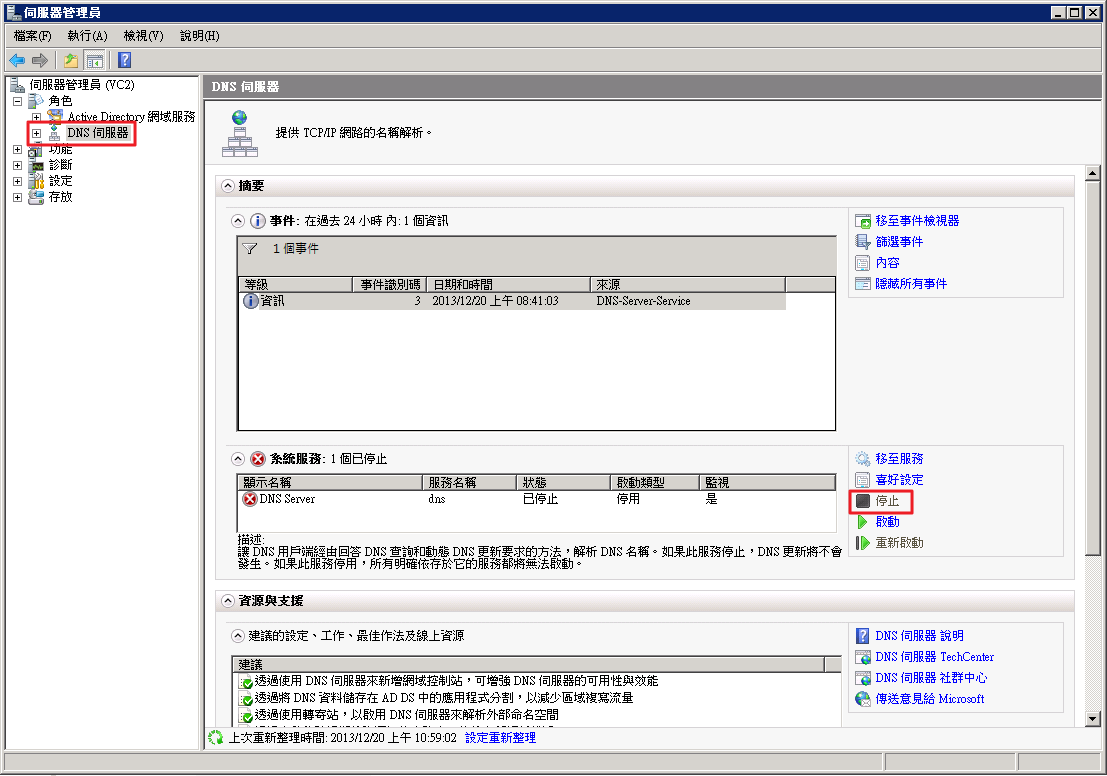Click the 來源 column header in events
Screen dimensions: 1107x776
click(686, 285)
